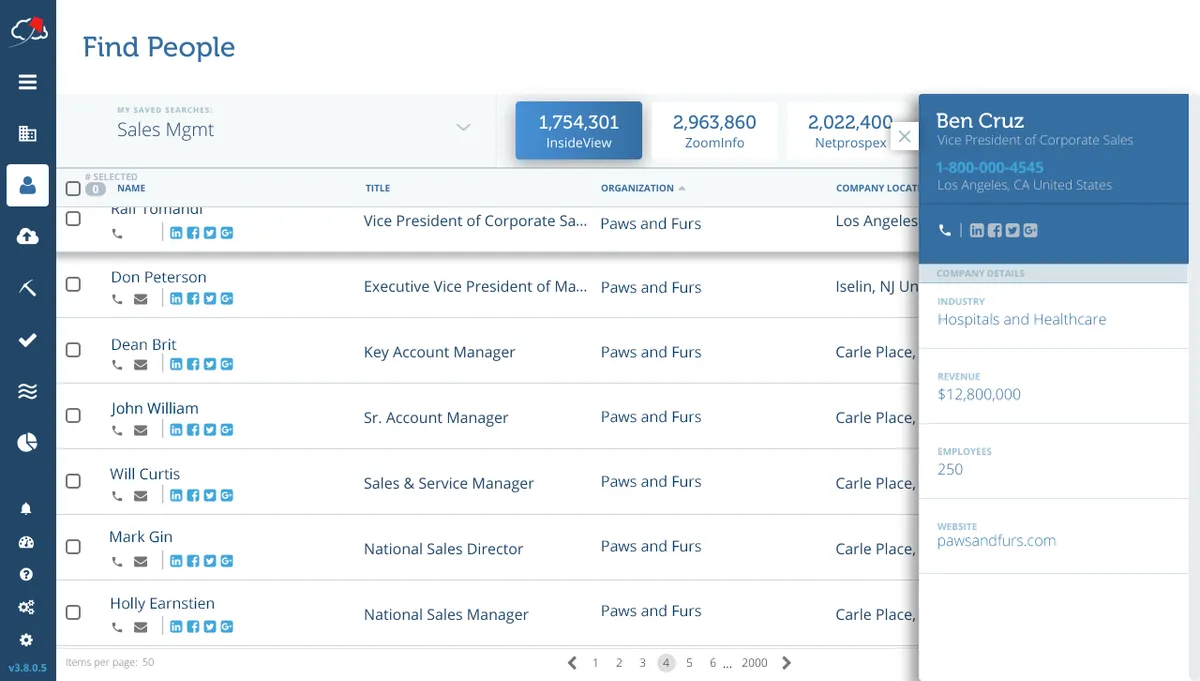1200x681 pixels.
Task: Go to page 6
Action: (713, 663)
